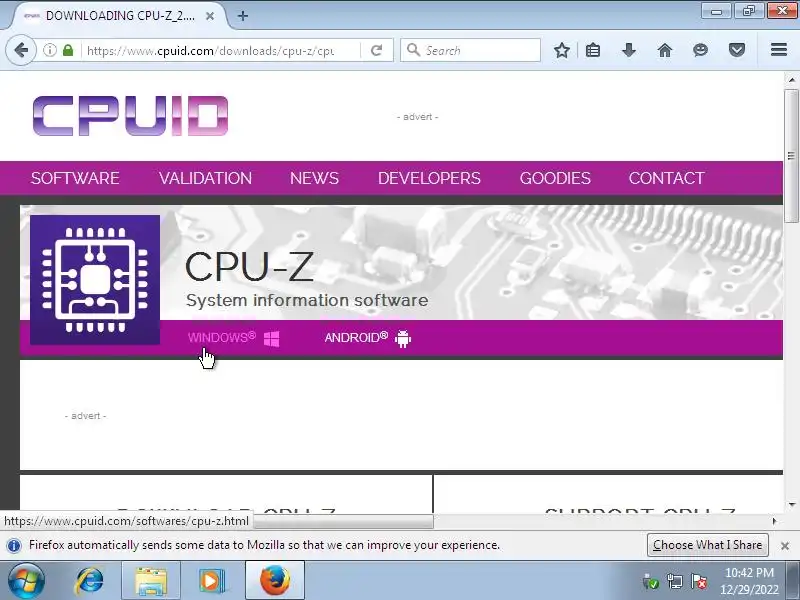
Task: Click the CPUID logo
Action: coord(130,116)
